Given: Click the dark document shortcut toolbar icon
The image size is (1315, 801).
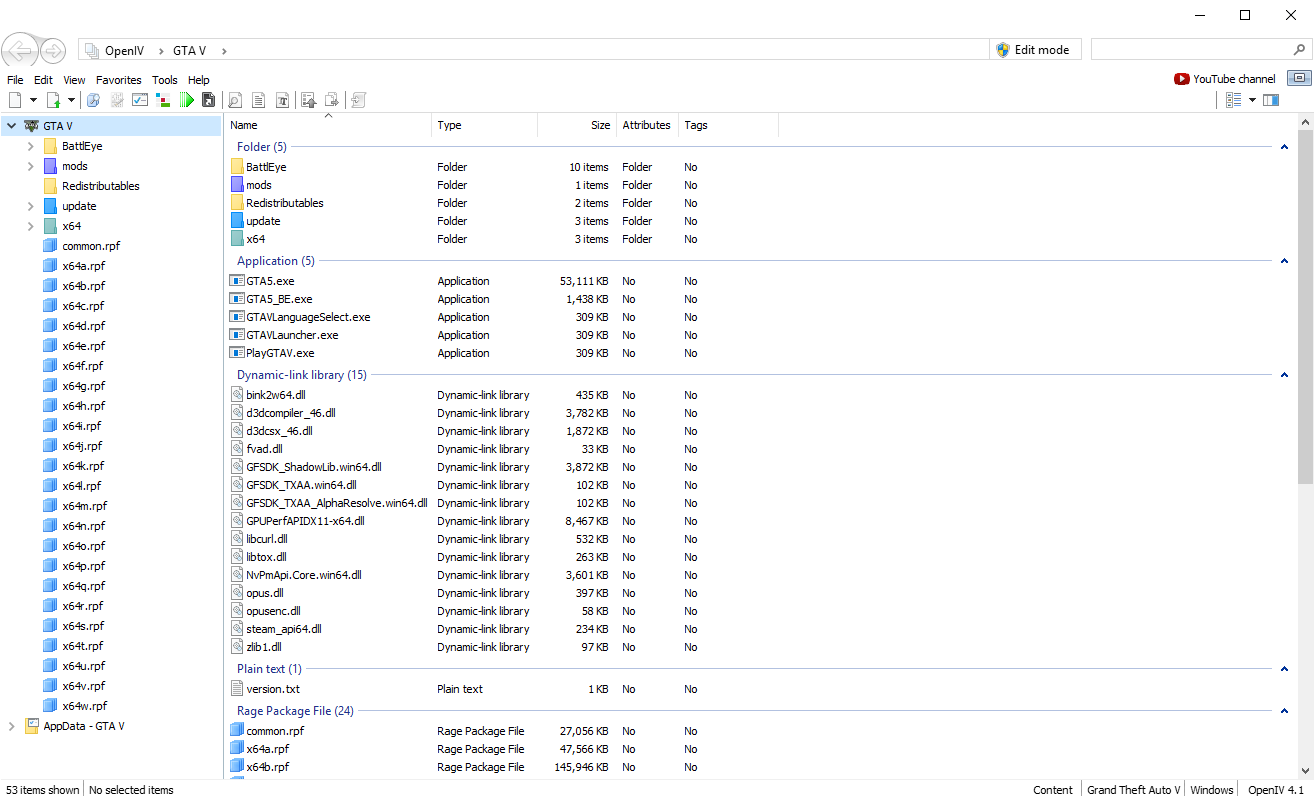Looking at the screenshot, I should click(208, 100).
